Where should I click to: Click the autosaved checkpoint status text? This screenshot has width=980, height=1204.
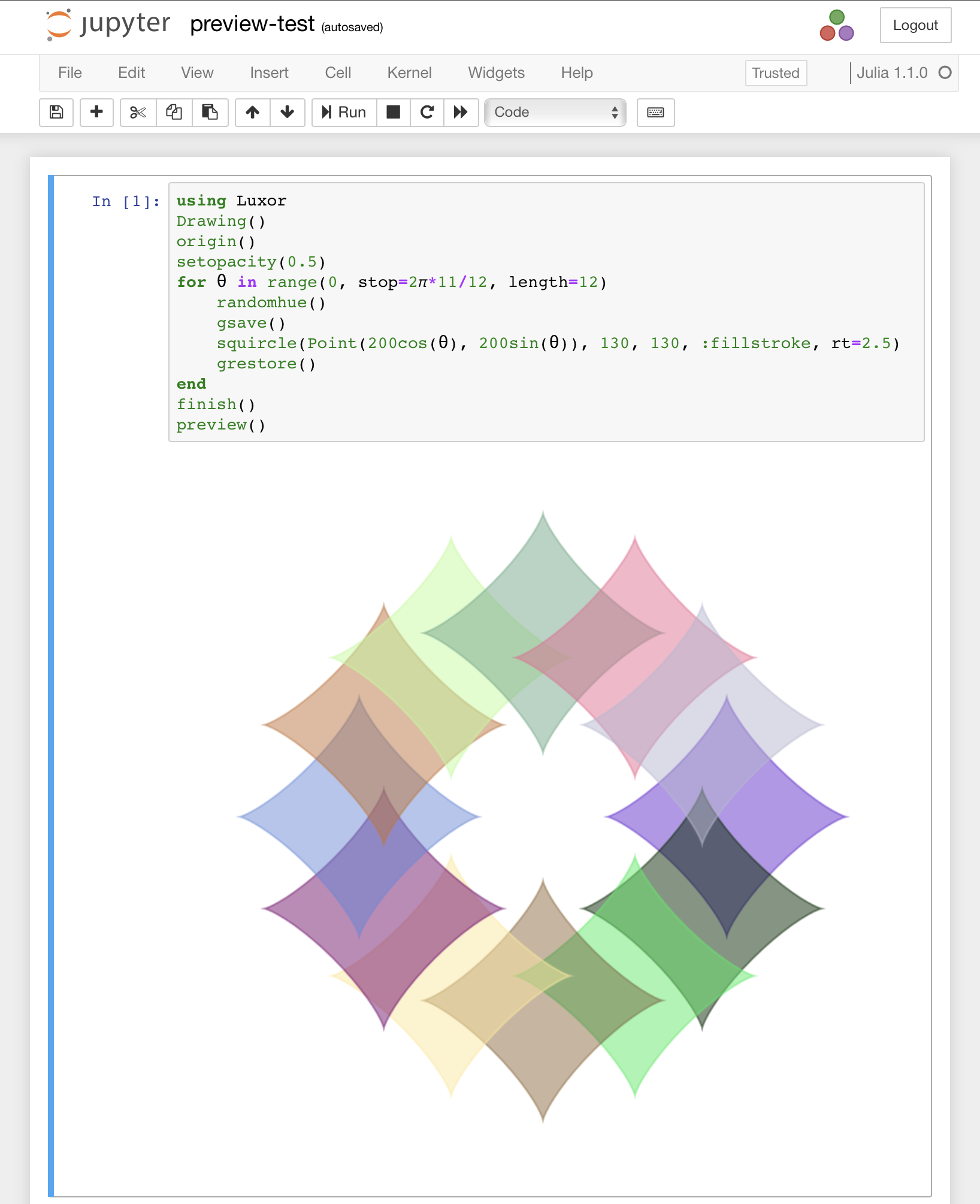[x=352, y=27]
